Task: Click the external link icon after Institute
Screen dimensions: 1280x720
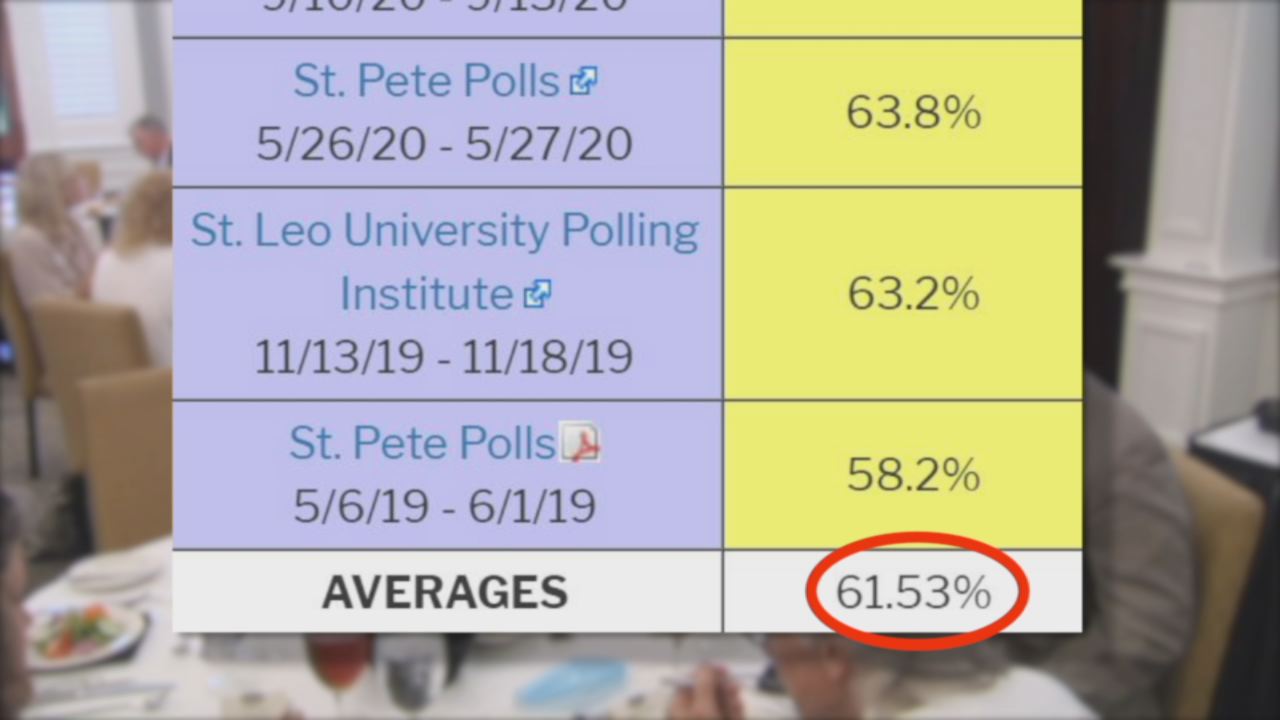Action: pos(537,294)
